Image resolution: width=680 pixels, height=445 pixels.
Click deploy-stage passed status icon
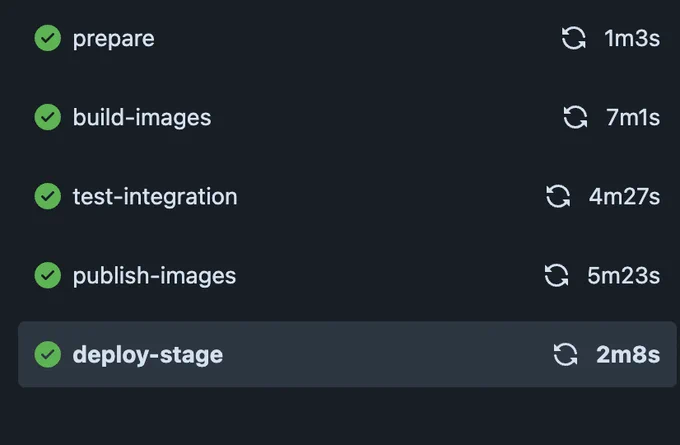48,354
